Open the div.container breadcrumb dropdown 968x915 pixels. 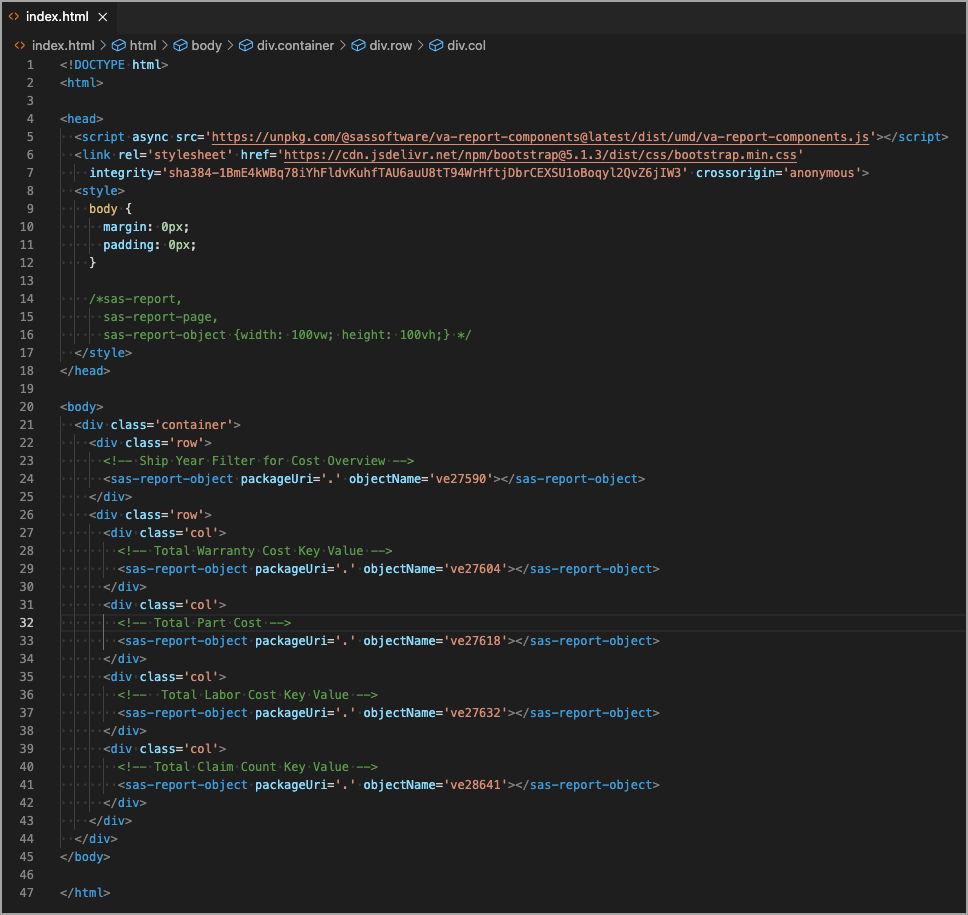click(x=295, y=45)
